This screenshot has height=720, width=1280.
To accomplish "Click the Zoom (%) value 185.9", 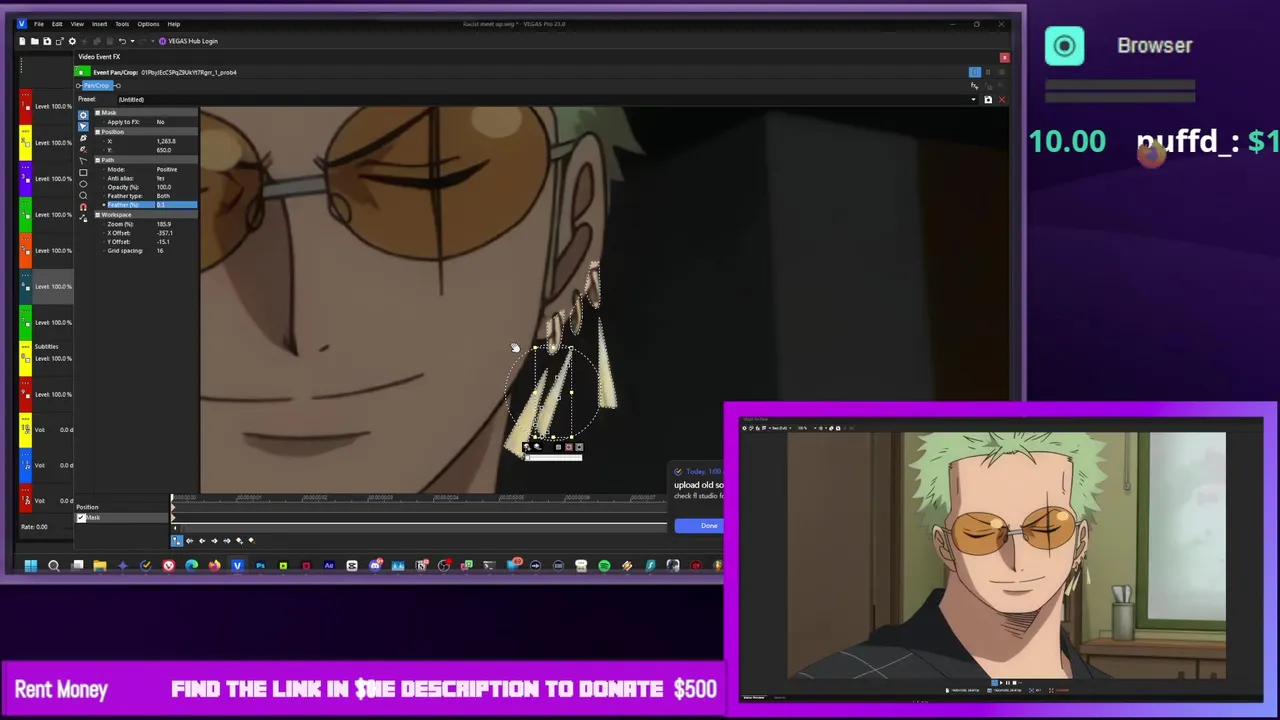I will tap(164, 224).
